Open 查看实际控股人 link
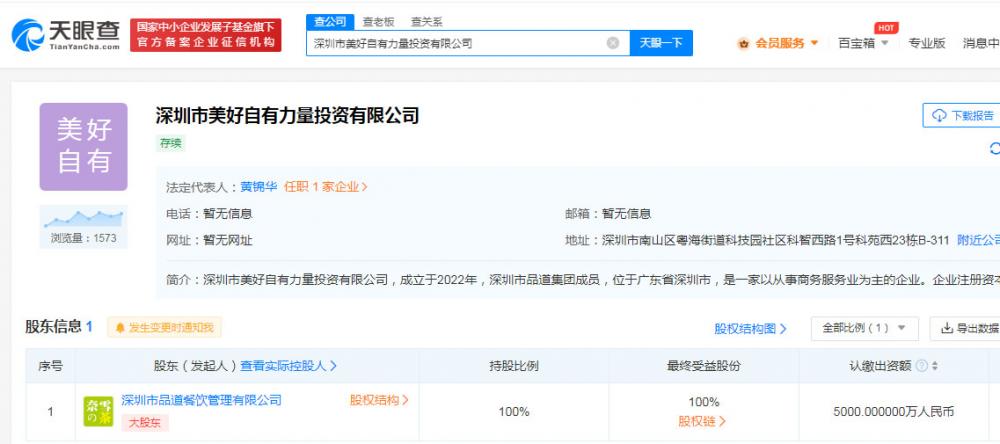This screenshot has height=444, width=1000. pos(288,366)
